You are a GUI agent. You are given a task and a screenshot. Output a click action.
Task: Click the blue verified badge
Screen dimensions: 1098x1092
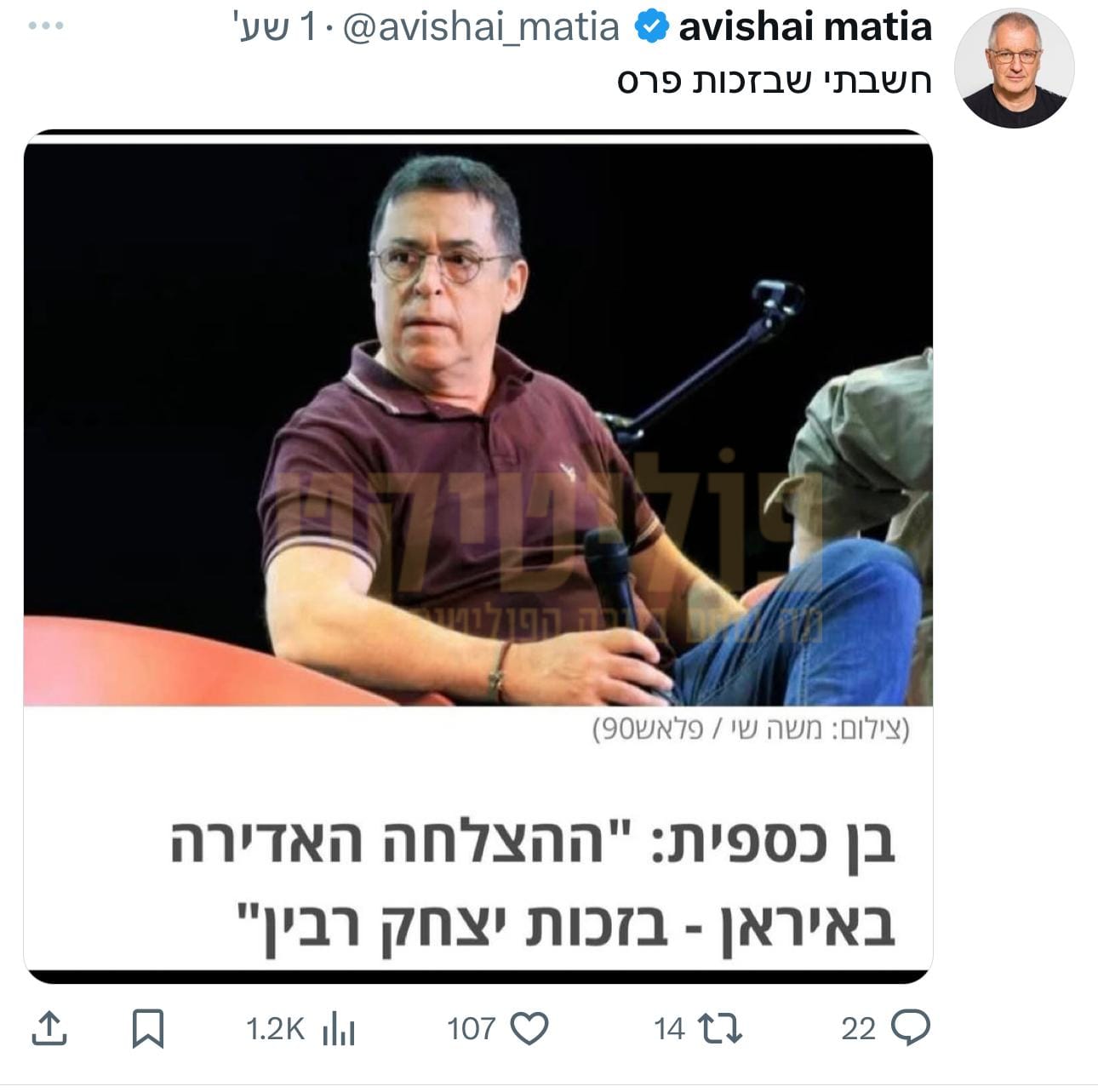point(651,28)
